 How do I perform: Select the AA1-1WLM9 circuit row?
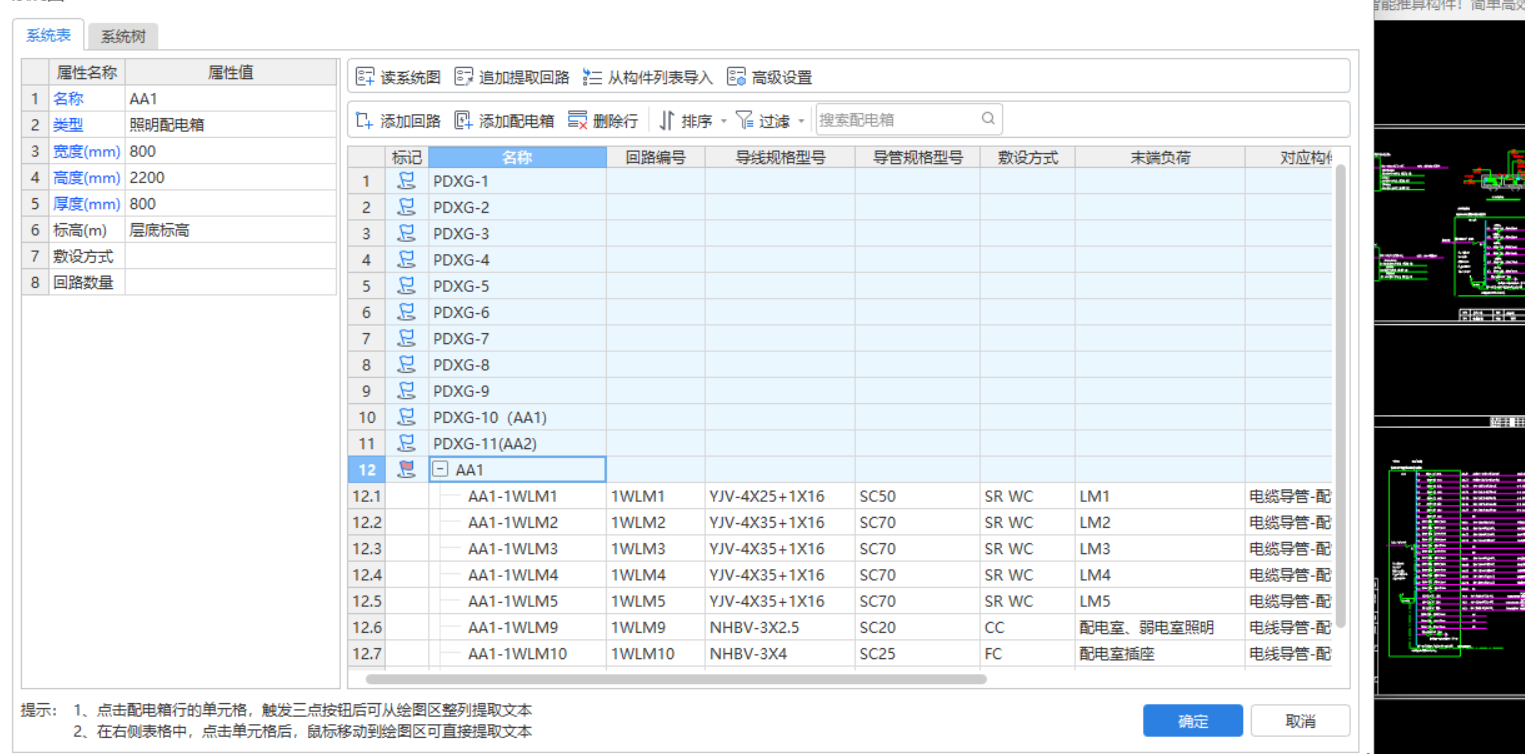840,627
